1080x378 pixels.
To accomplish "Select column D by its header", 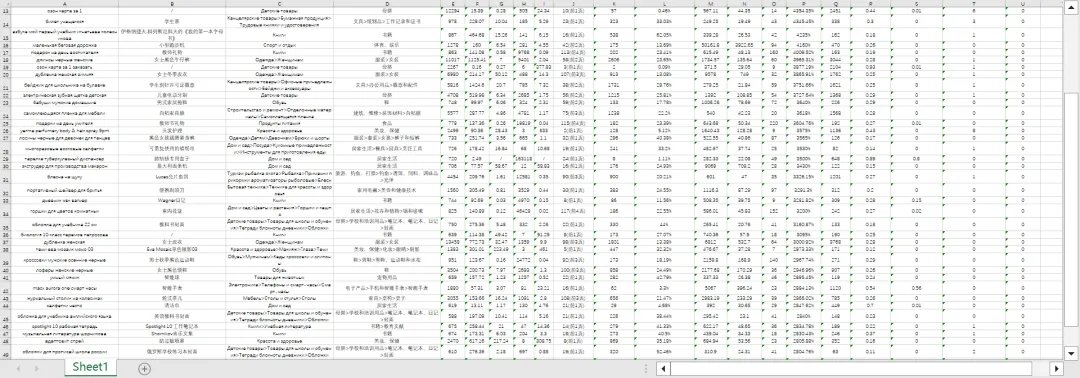I will click(x=387, y=3).
